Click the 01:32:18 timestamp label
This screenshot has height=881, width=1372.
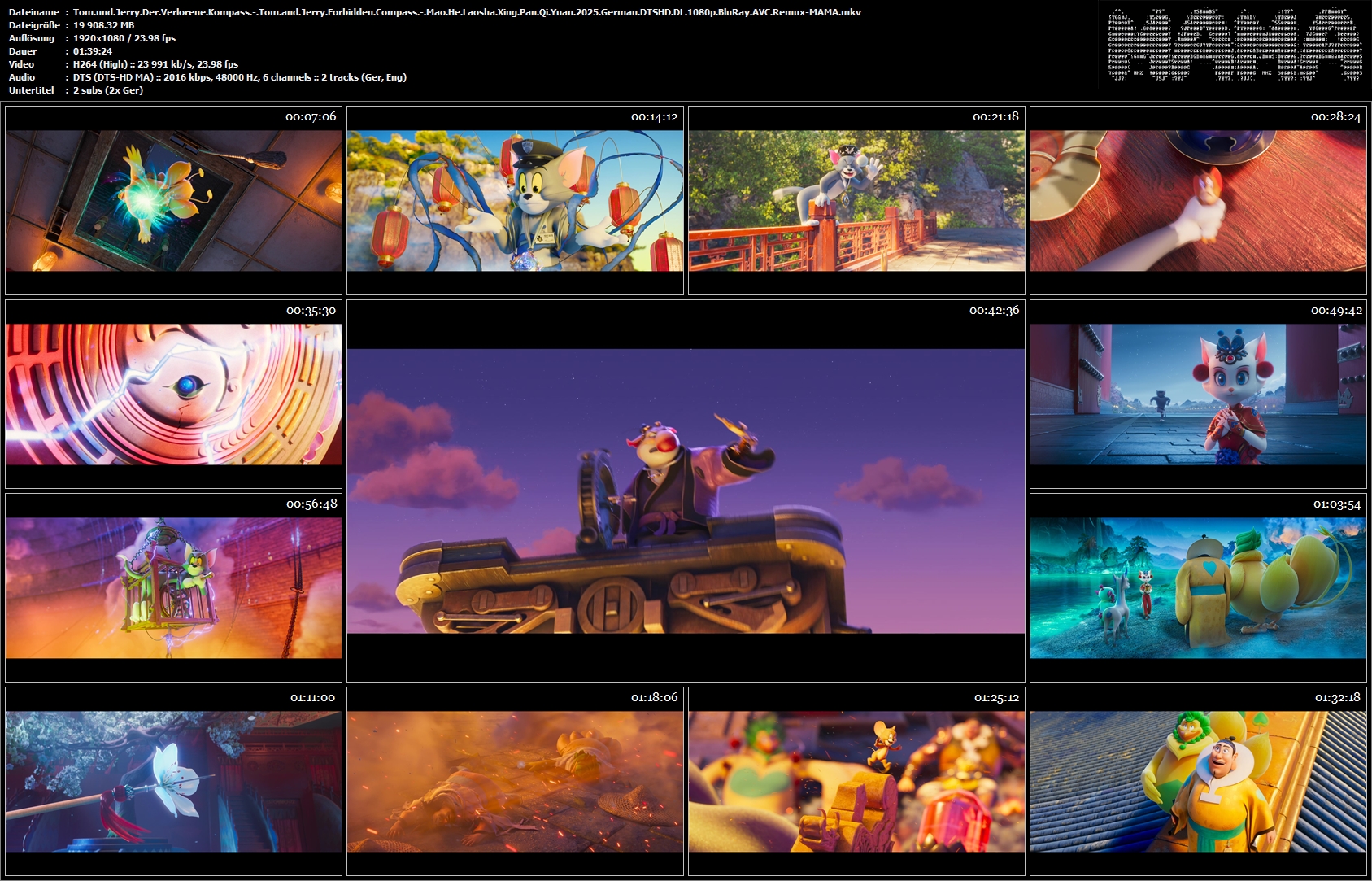(1338, 698)
